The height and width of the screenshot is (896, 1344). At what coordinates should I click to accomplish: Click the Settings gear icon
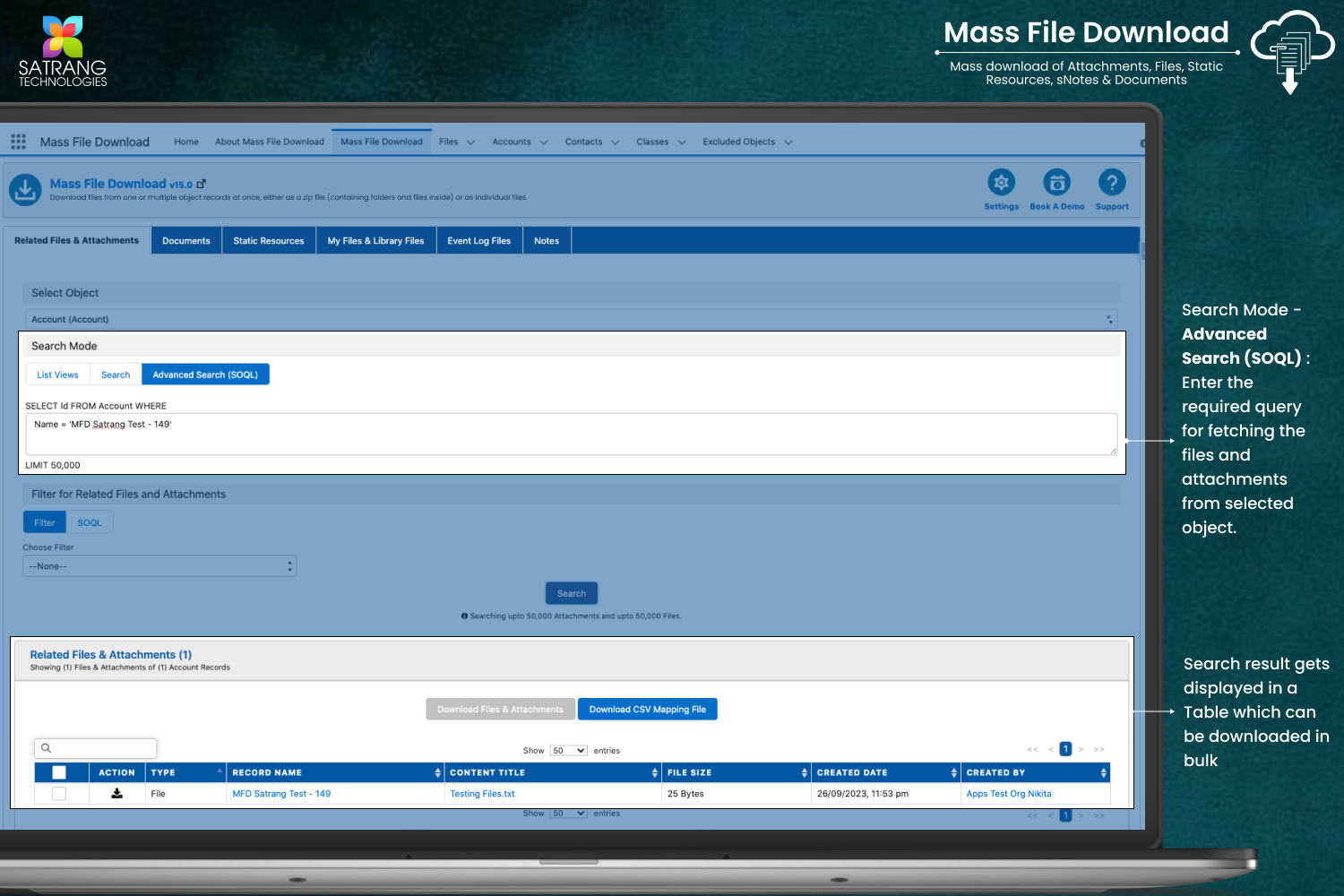(x=1001, y=183)
